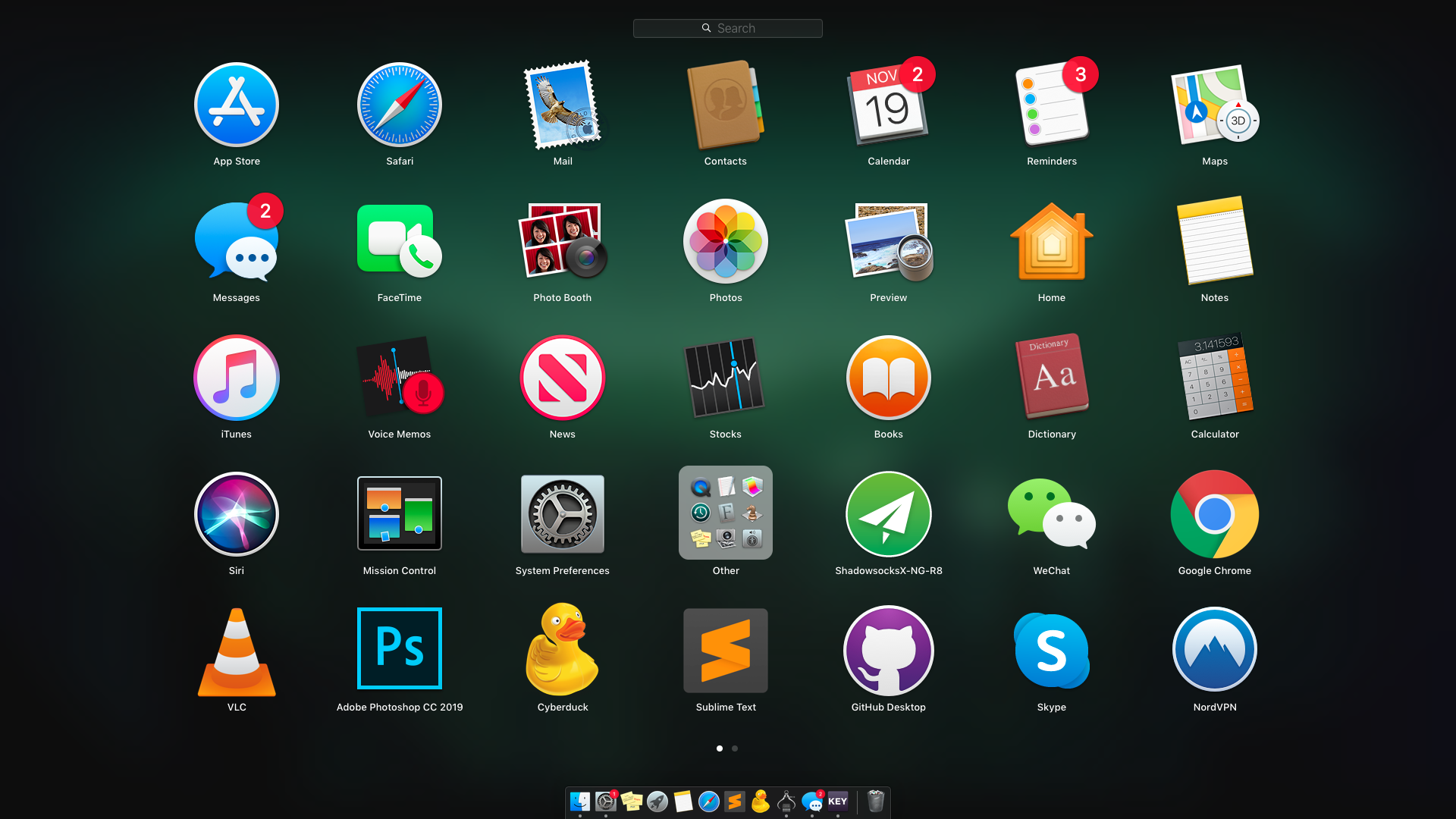This screenshot has width=1456, height=819.
Task: Open the WeChat app
Action: tap(1052, 514)
